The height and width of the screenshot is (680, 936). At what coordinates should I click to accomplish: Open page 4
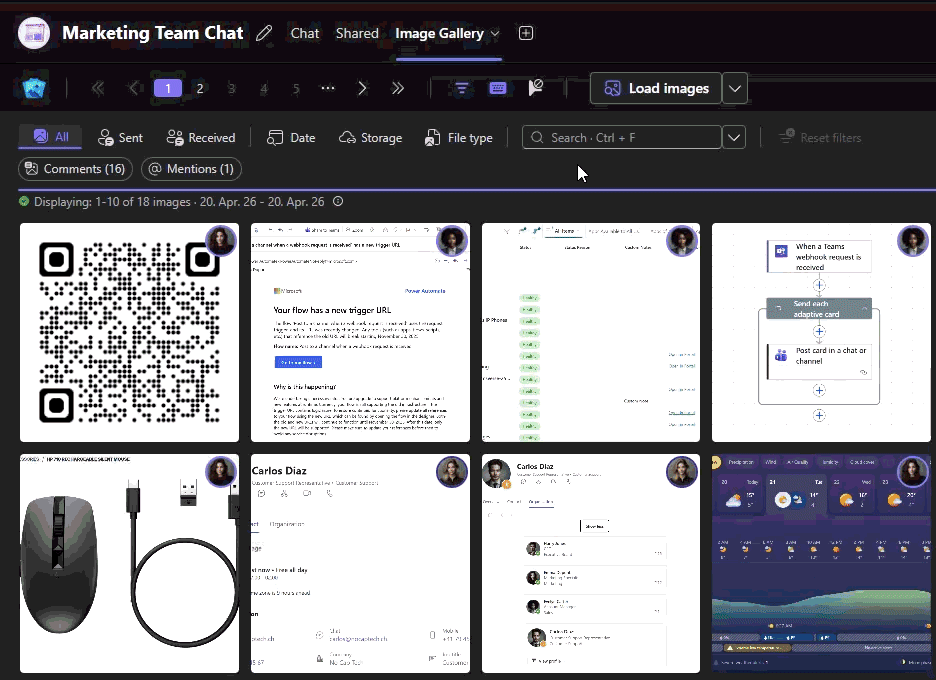263,88
